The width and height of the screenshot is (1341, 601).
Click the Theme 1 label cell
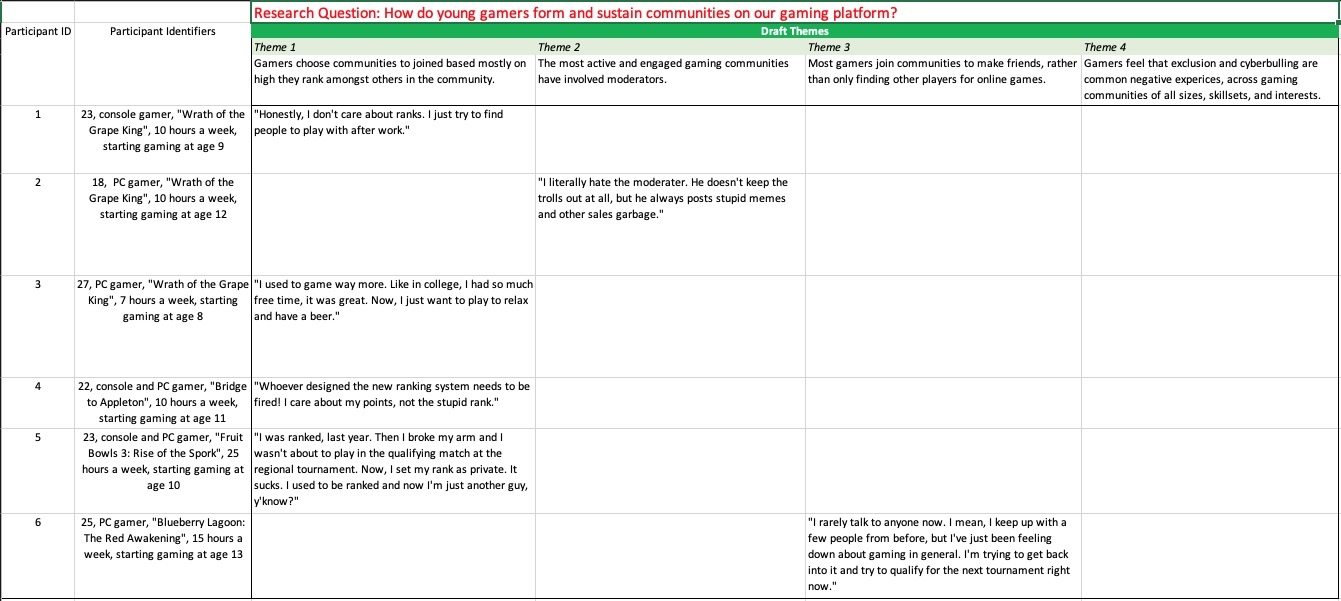[x=393, y=47]
